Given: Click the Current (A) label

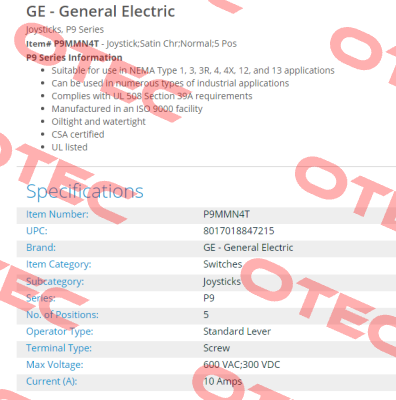Looking at the screenshot, I should [x=52, y=381].
